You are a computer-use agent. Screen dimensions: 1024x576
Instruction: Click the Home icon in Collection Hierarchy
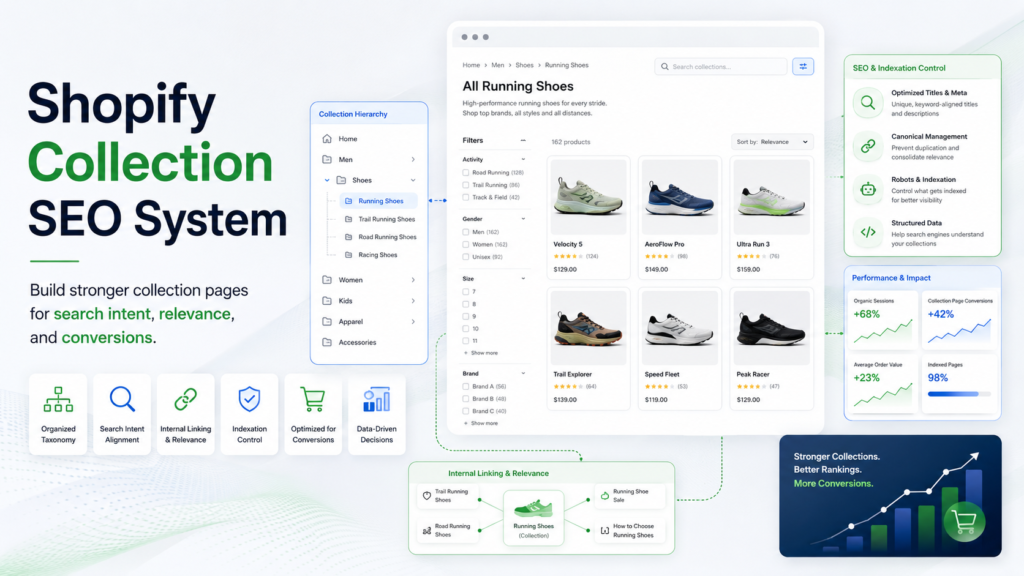[x=327, y=138]
